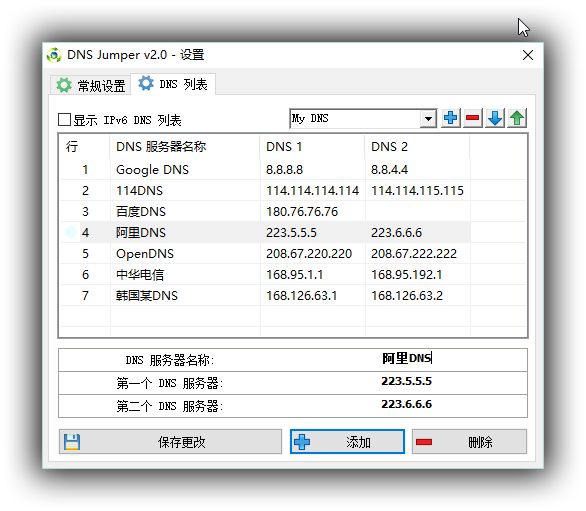Switch to the 常规设置 tab
The width and height of the screenshot is (586, 511).
pyautogui.click(x=91, y=85)
